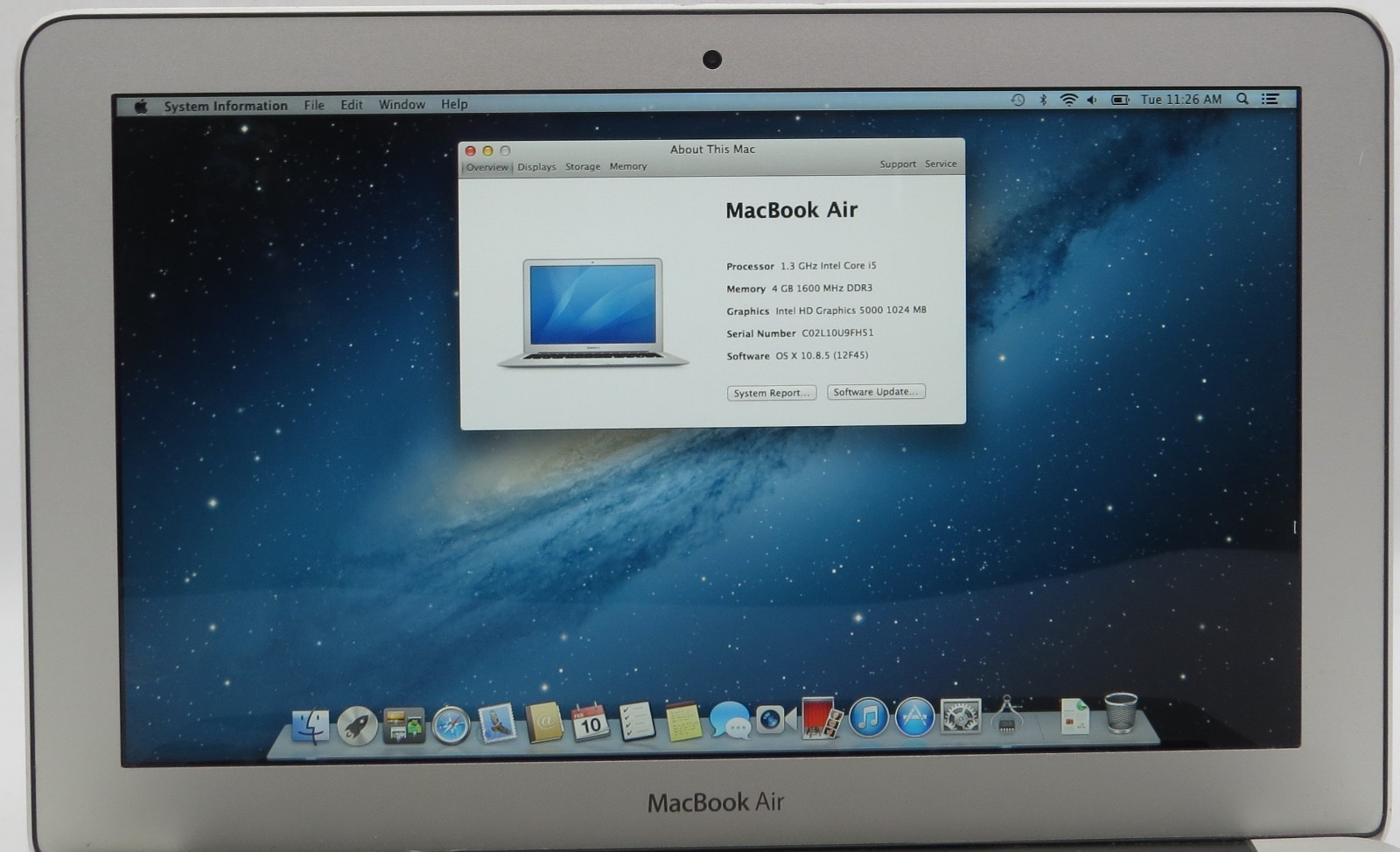Click the Software Update button
Screen dimensions: 1400x852
[x=876, y=392]
